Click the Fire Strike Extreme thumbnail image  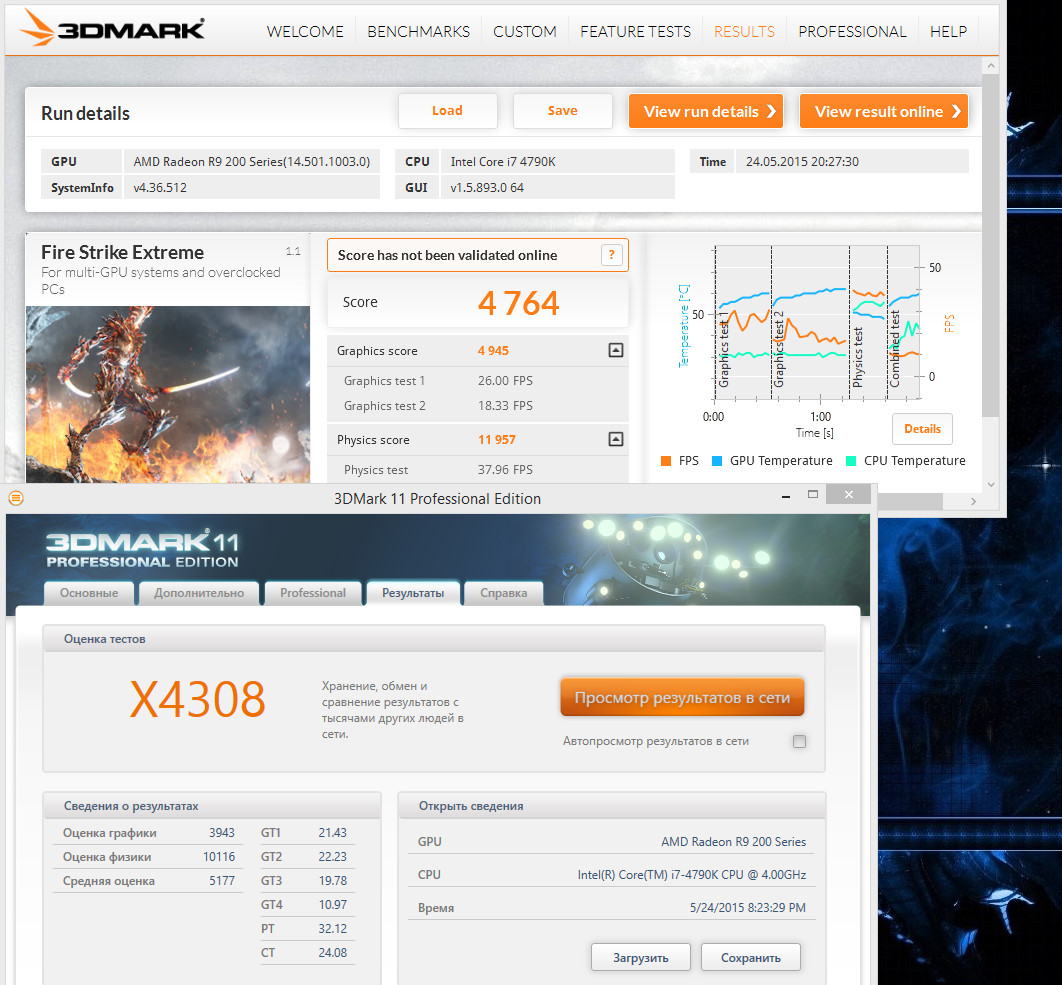168,394
